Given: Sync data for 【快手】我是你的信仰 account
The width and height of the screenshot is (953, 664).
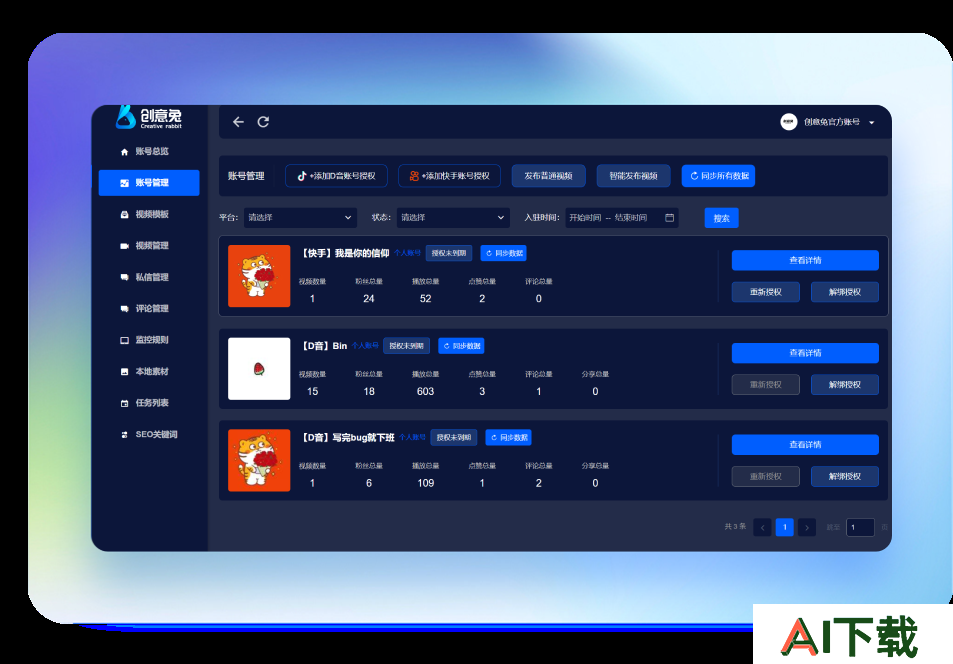Looking at the screenshot, I should 503,253.
